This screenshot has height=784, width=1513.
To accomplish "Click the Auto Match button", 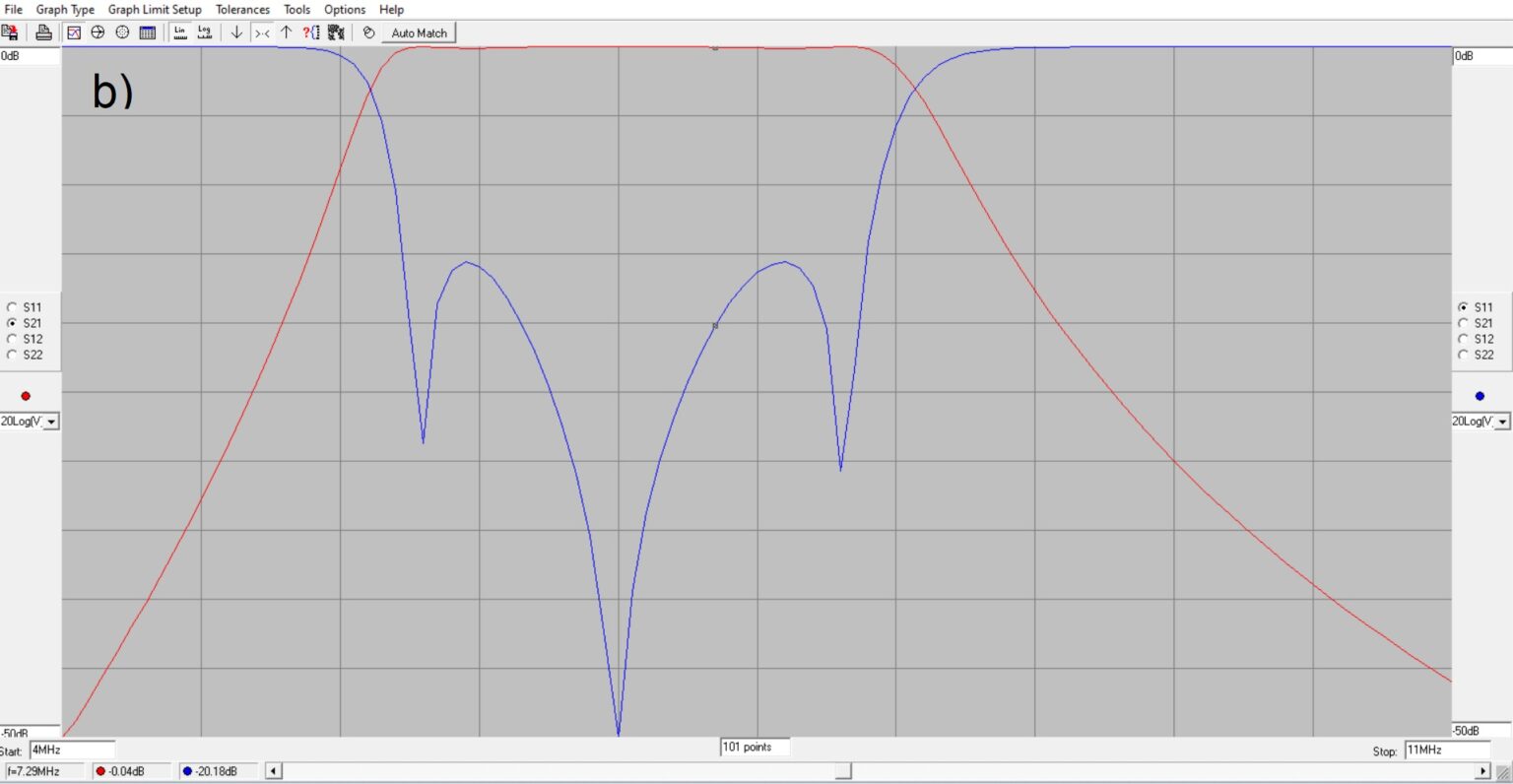I will (x=420, y=33).
